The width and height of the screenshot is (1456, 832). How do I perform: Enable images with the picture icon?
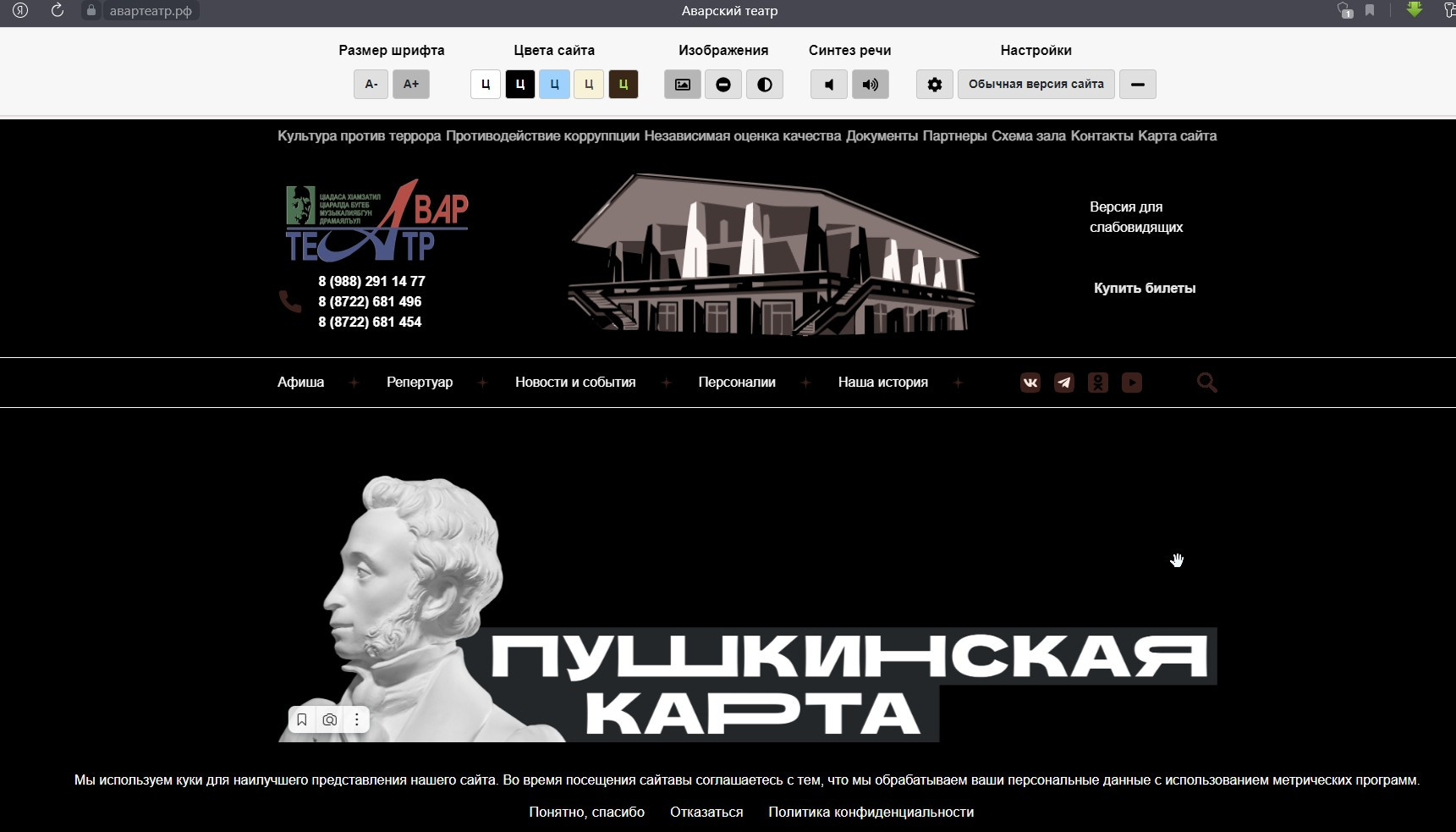(683, 84)
